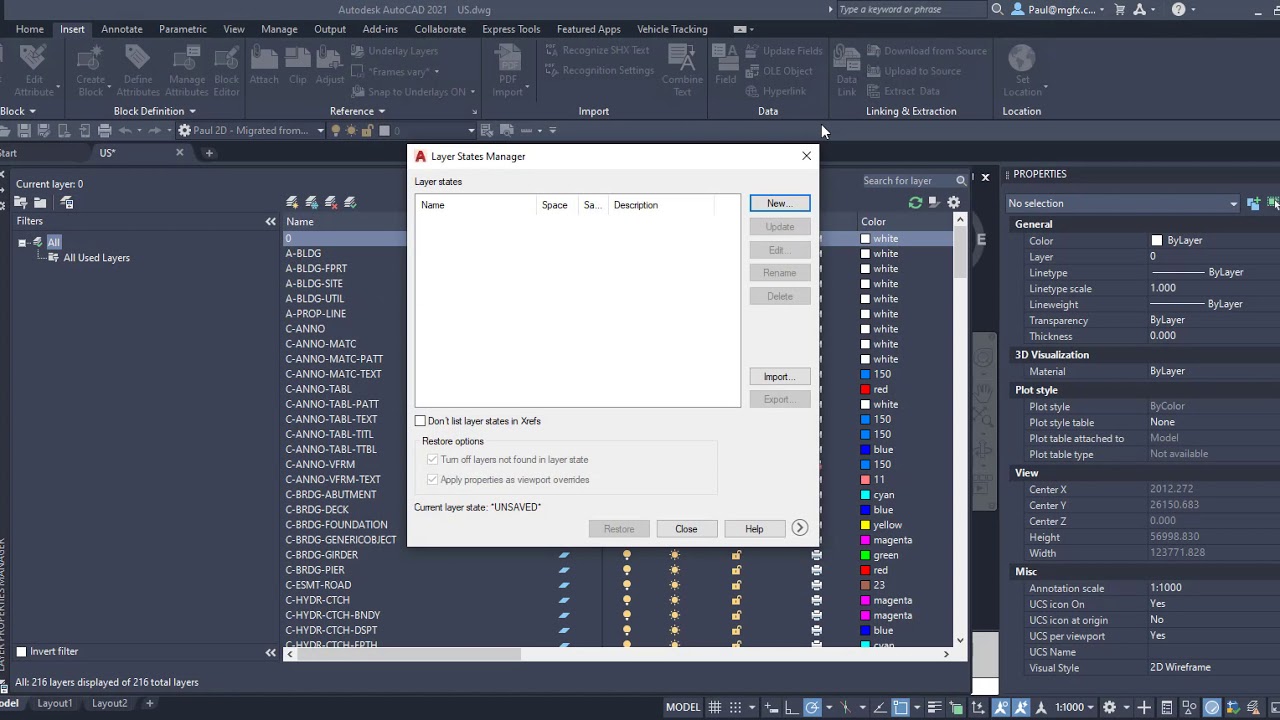Expand more restore options arrow in dialog
Image resolution: width=1280 pixels, height=720 pixels.
pos(799,528)
